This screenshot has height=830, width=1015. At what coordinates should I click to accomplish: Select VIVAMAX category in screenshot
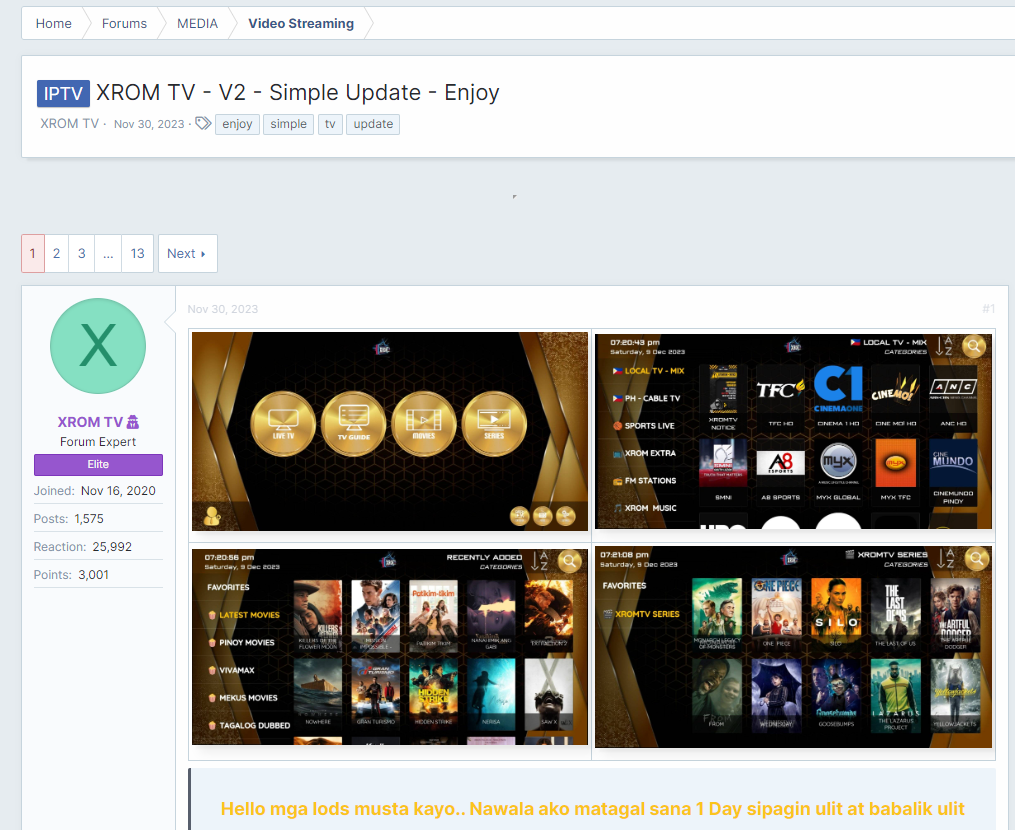coord(231,670)
